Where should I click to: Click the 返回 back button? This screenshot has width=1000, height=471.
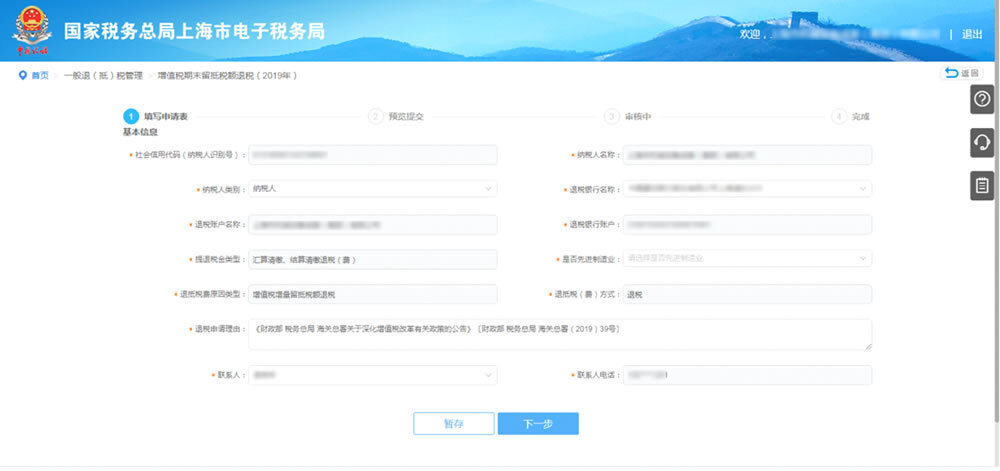(962, 74)
